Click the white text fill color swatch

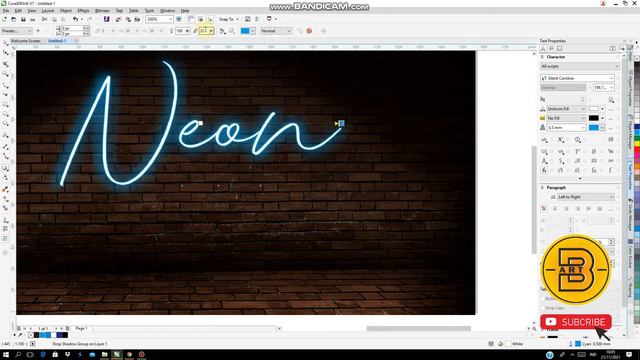click(594, 109)
